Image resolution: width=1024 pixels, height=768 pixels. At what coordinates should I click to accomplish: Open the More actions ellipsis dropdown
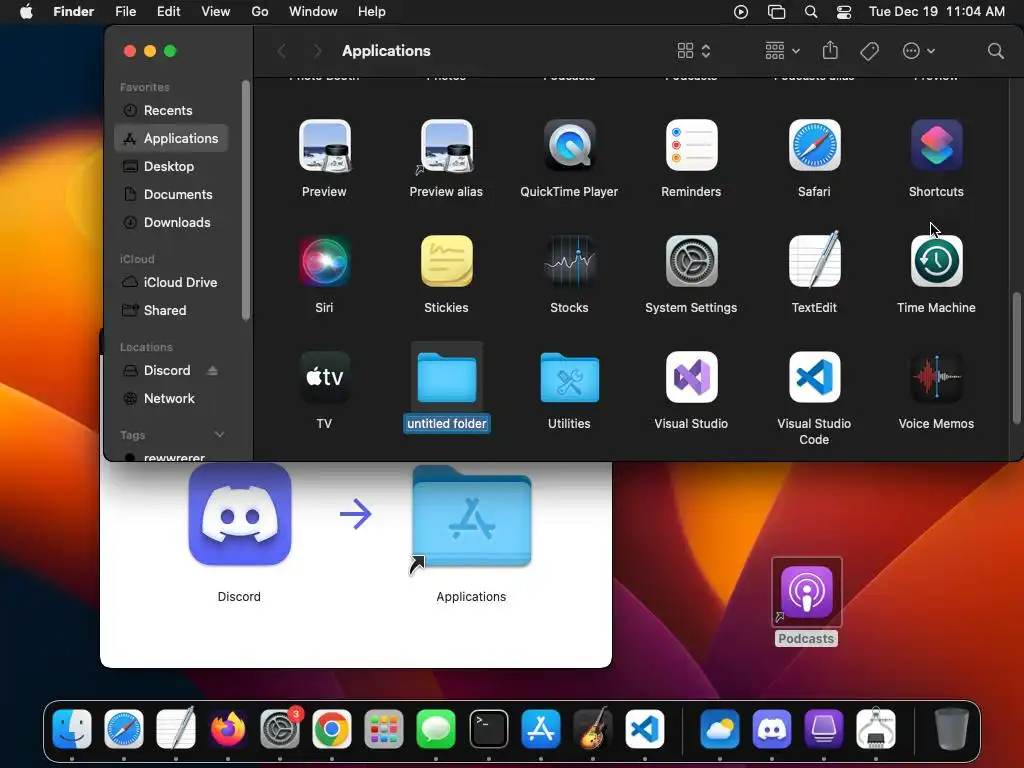(x=918, y=51)
